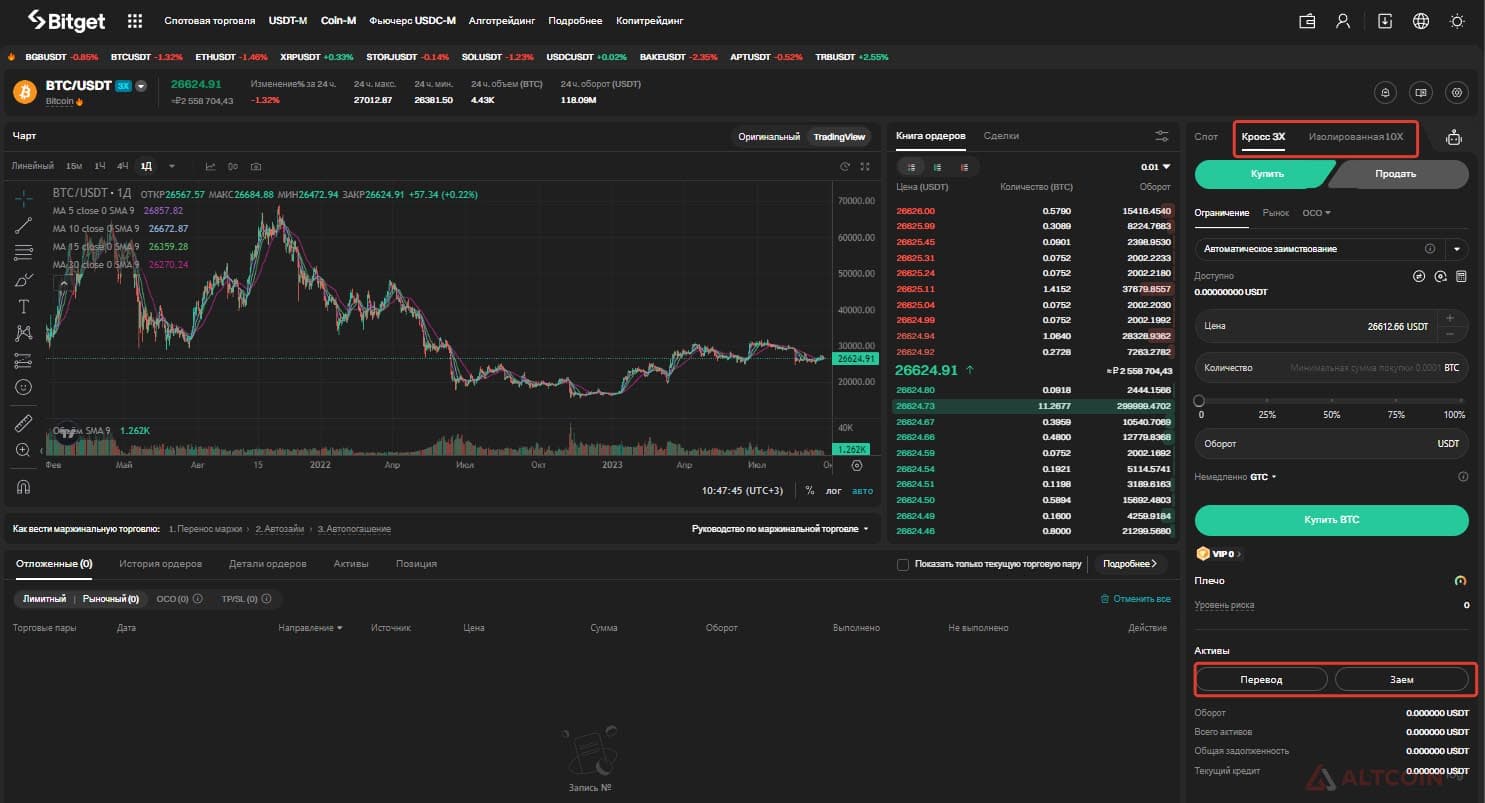Expand 'Руководство по маржинальной торговле' dropdown
The image size is (1485, 803).
click(x=780, y=529)
